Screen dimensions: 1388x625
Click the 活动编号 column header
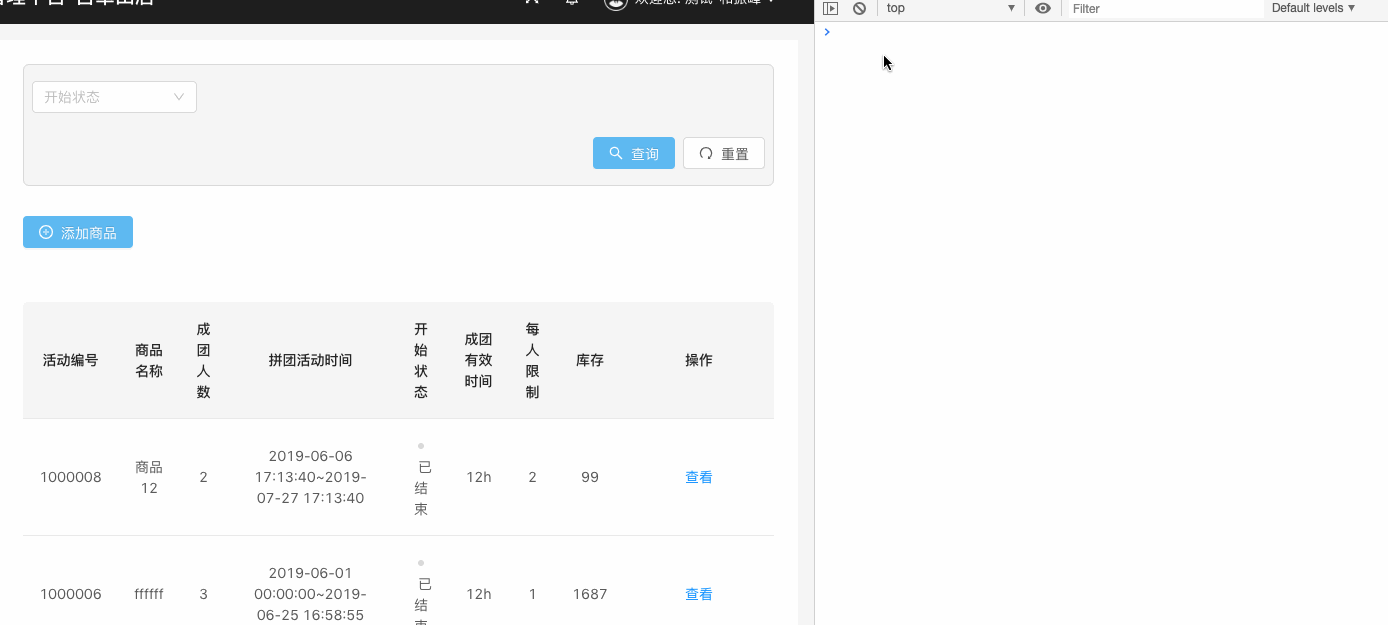(71, 360)
